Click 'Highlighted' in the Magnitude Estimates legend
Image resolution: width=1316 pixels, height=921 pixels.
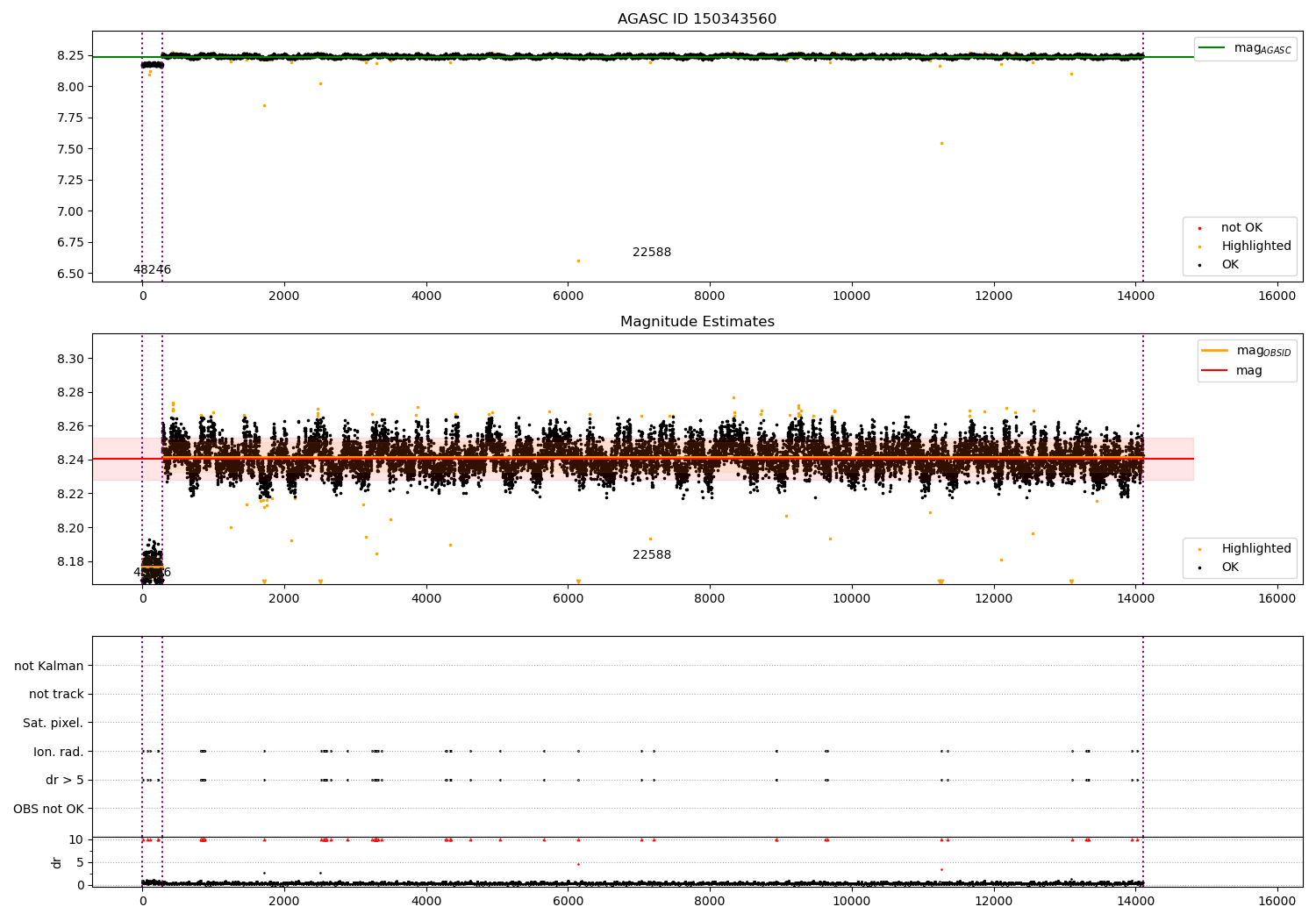tap(1255, 549)
